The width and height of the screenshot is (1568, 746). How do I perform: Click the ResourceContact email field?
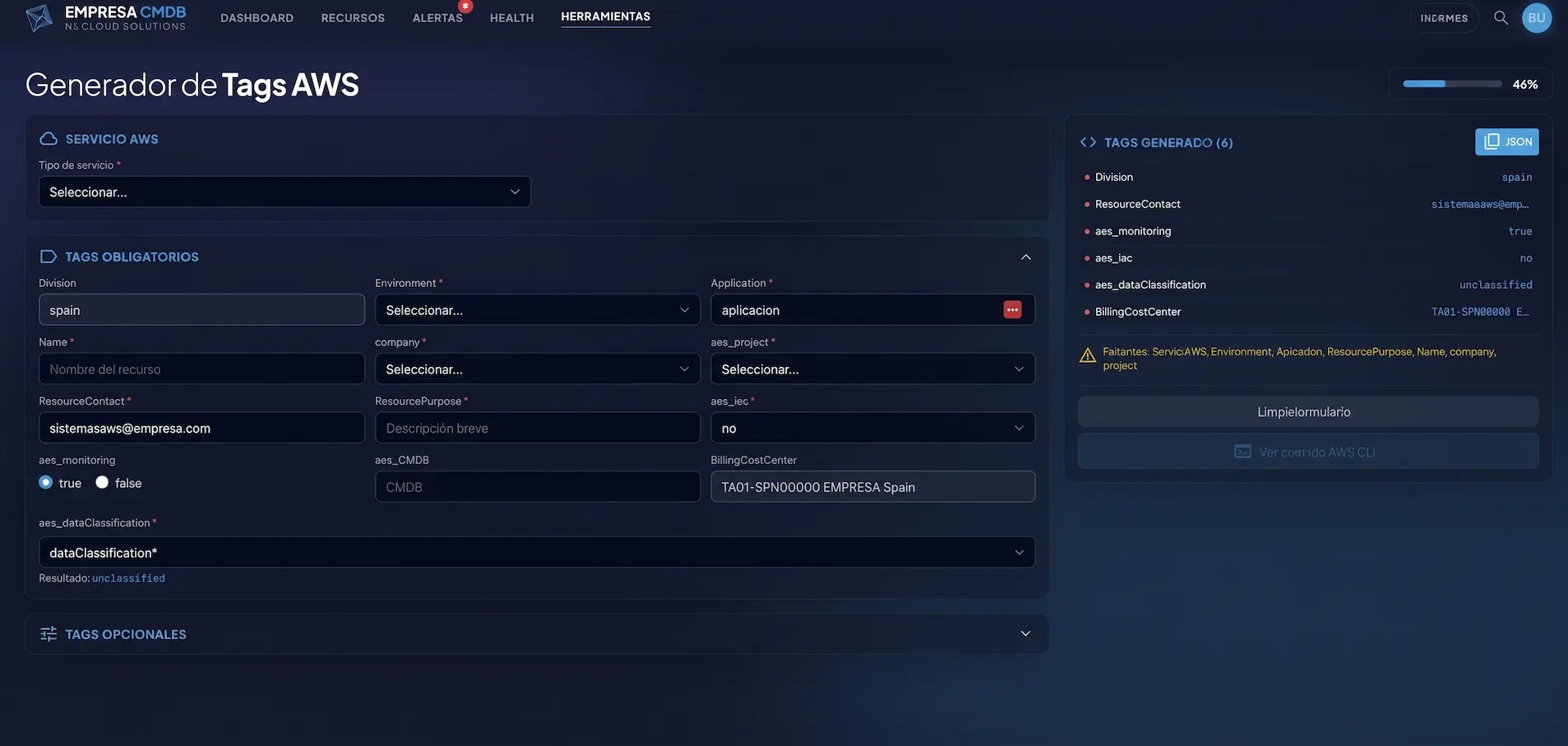click(201, 429)
